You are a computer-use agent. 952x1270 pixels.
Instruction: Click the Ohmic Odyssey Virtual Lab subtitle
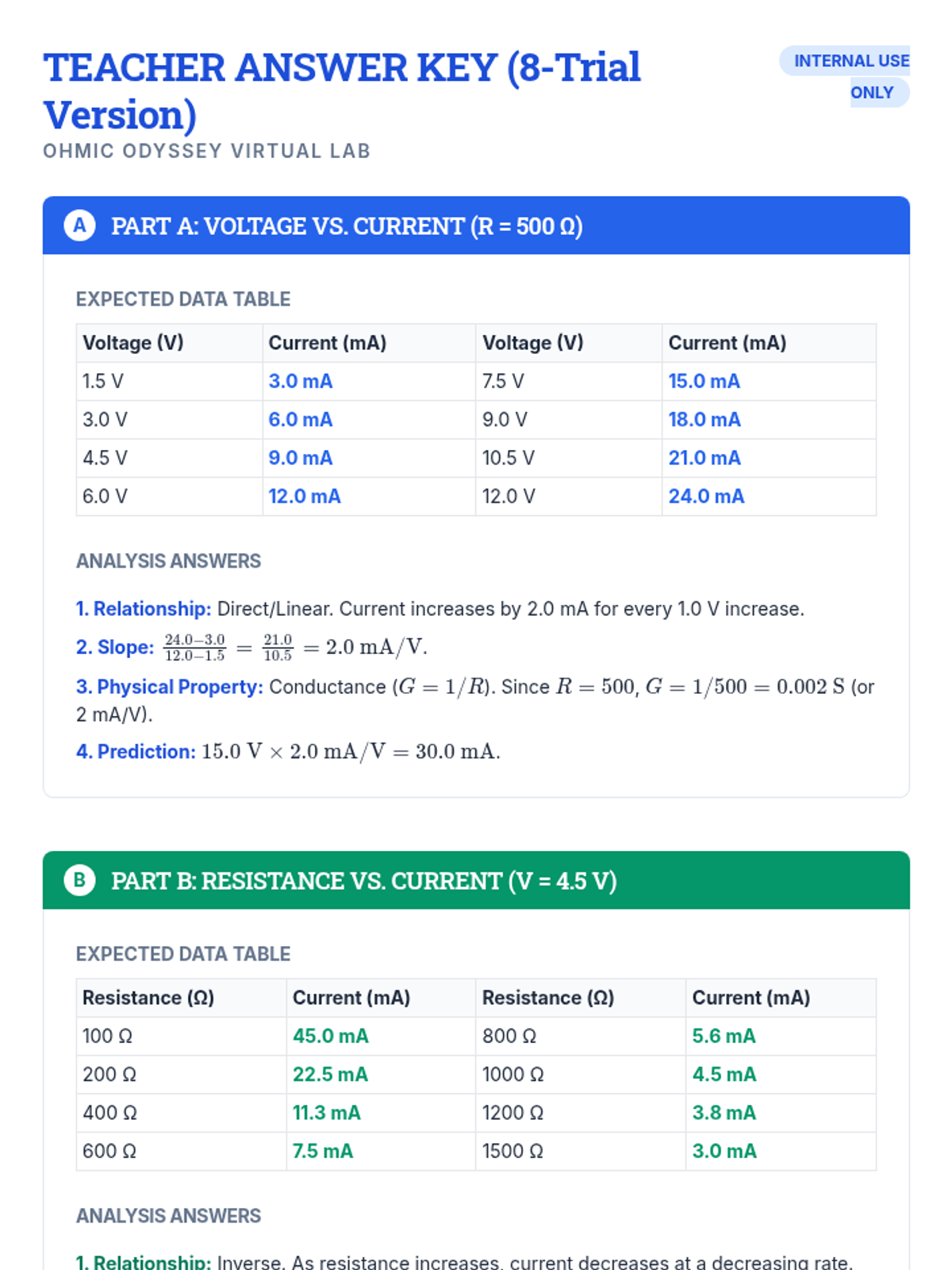point(206,151)
